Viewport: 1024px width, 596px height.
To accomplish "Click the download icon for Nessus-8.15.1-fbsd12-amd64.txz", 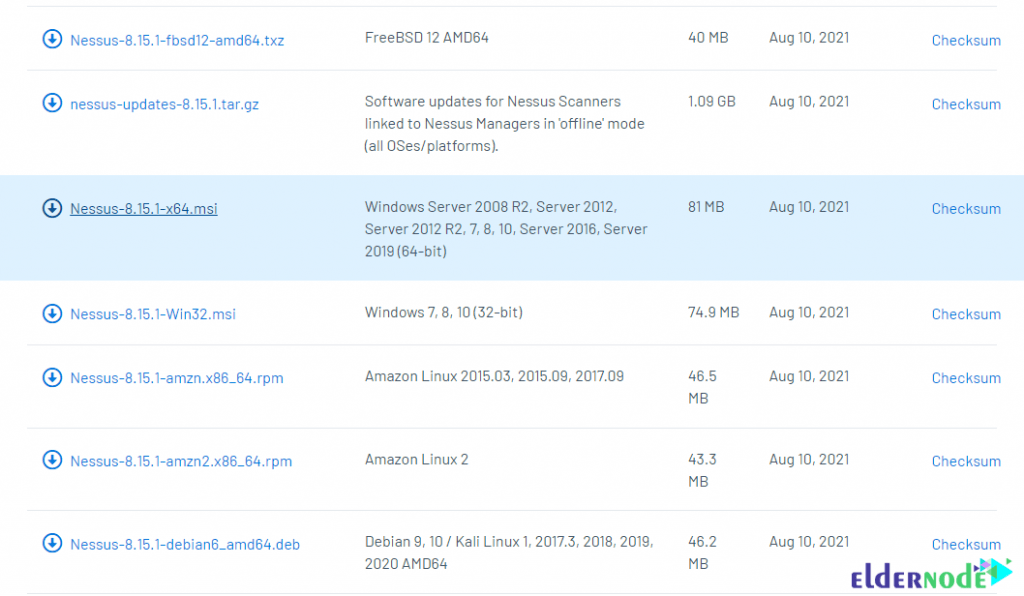I will (x=51, y=39).
